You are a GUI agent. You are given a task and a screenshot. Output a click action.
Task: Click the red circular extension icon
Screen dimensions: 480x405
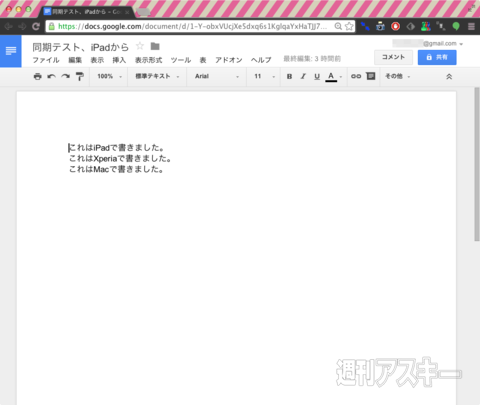pyautogui.click(x=396, y=26)
